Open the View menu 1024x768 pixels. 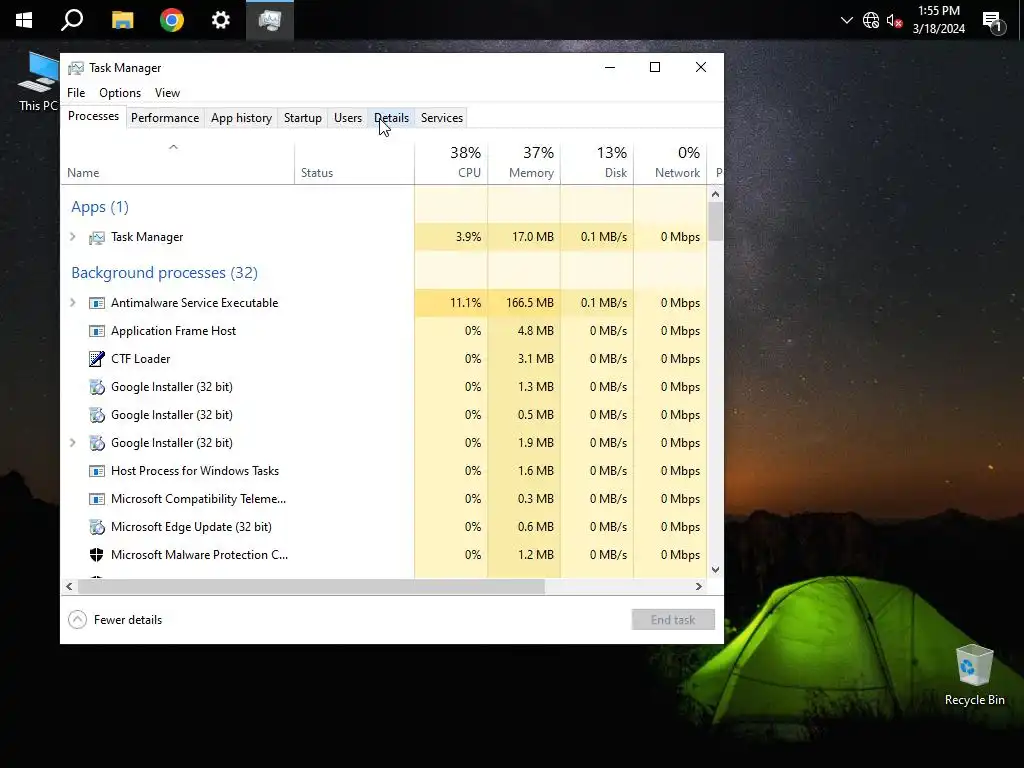(167, 93)
